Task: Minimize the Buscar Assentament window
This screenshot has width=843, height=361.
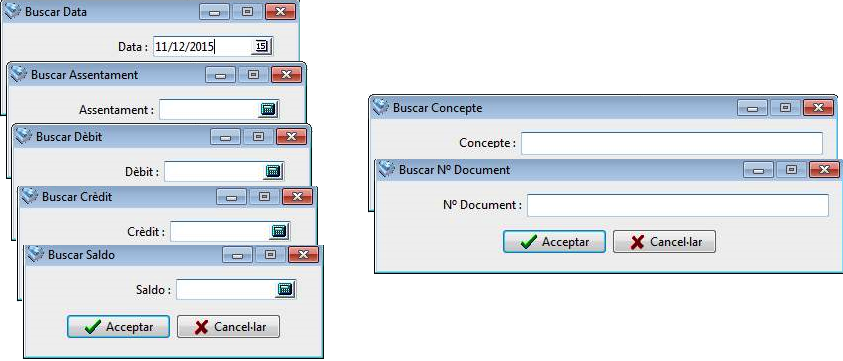Action: click(x=220, y=74)
